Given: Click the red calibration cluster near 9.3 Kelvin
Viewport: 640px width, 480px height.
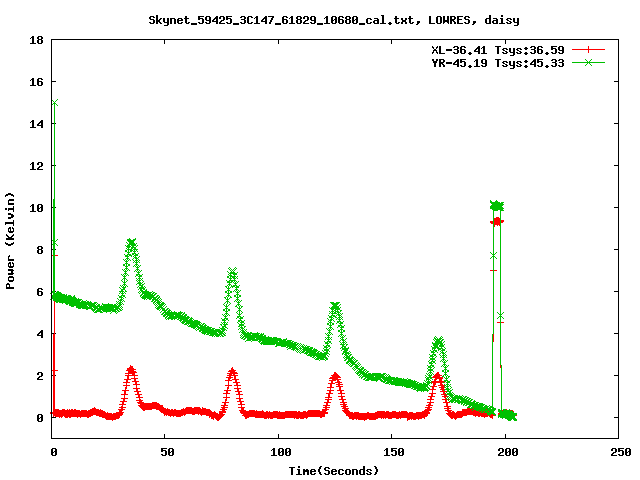Looking at the screenshot, I should coord(497,222).
